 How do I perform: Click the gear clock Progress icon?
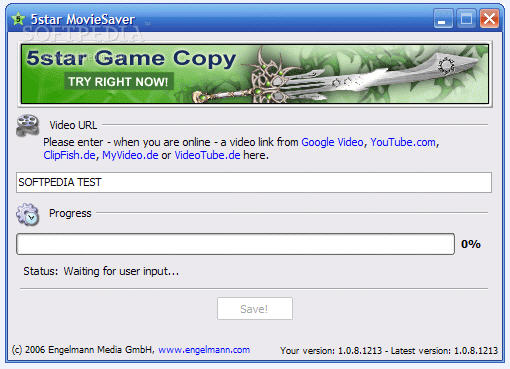click(28, 214)
